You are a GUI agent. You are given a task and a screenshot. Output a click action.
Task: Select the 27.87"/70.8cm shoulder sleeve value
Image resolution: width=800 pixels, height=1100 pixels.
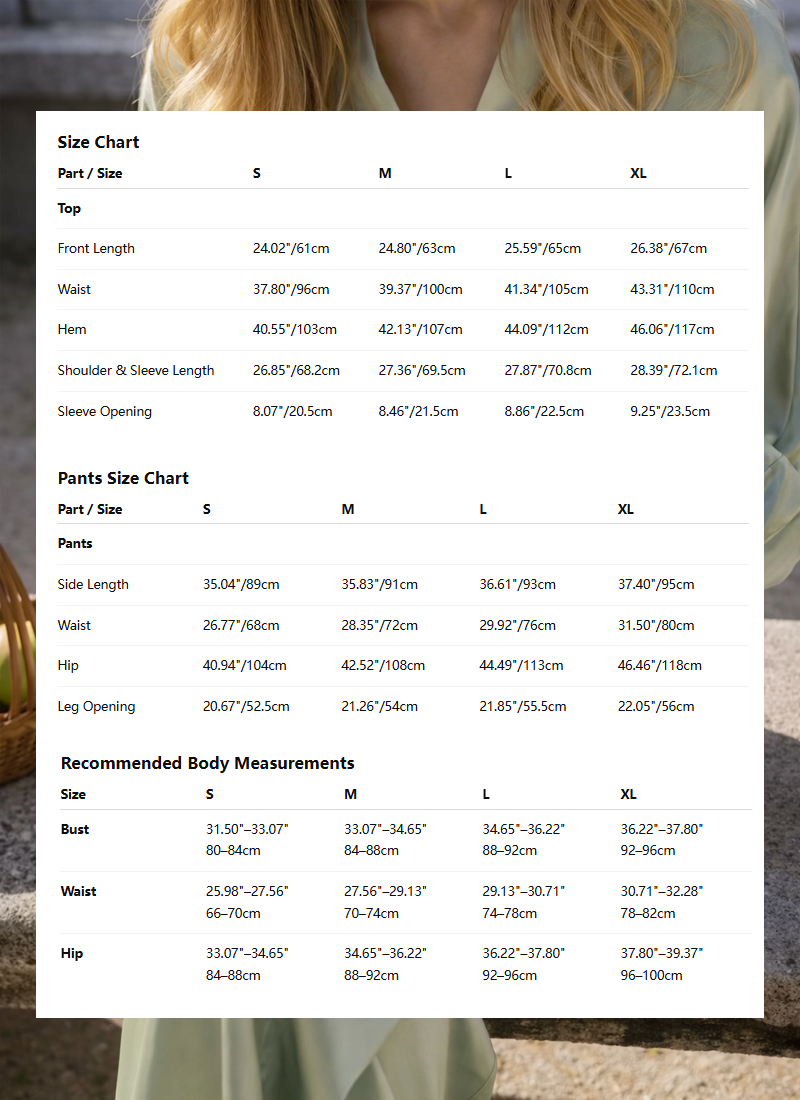click(x=548, y=370)
